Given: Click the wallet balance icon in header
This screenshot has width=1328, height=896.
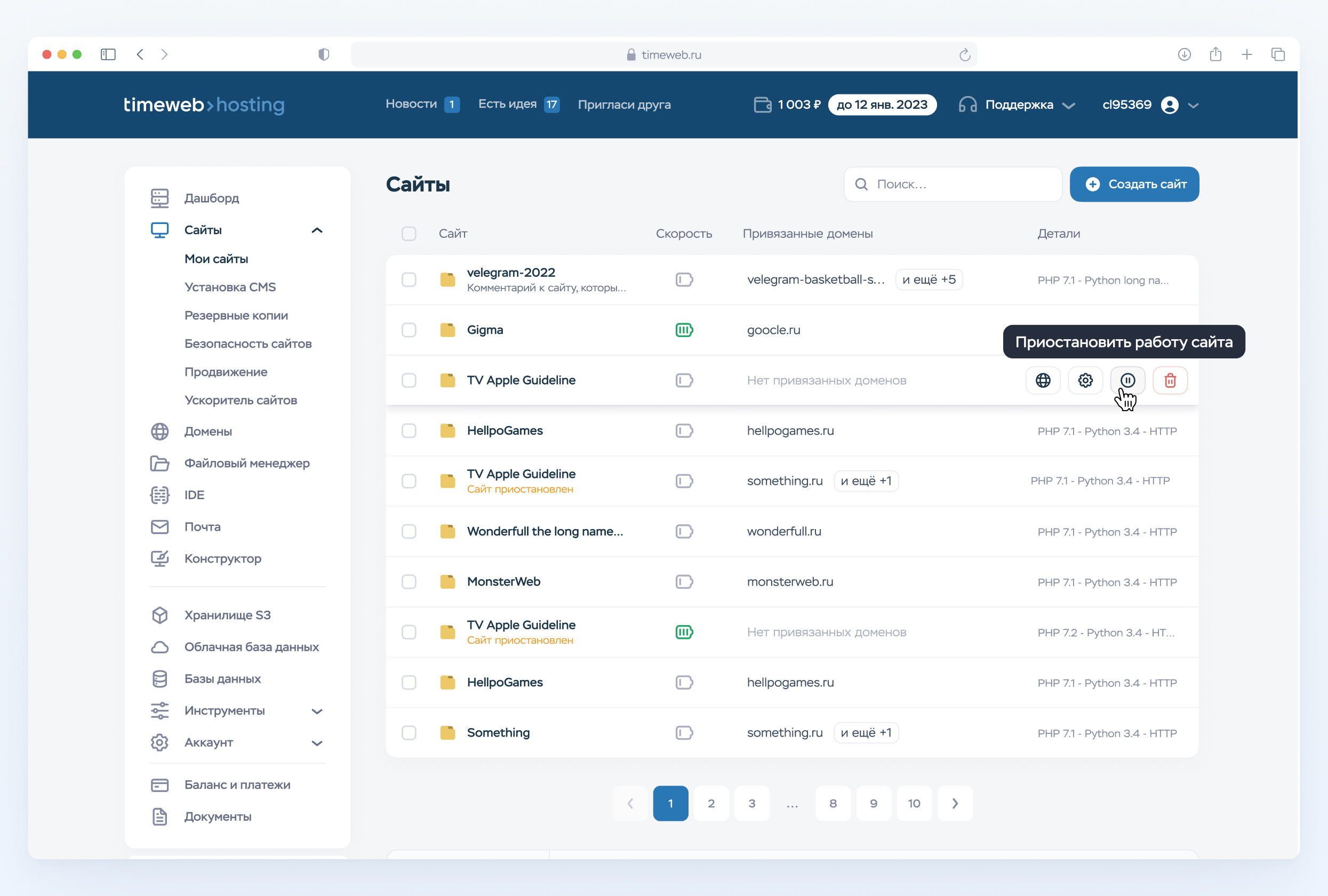Looking at the screenshot, I should pos(762,105).
